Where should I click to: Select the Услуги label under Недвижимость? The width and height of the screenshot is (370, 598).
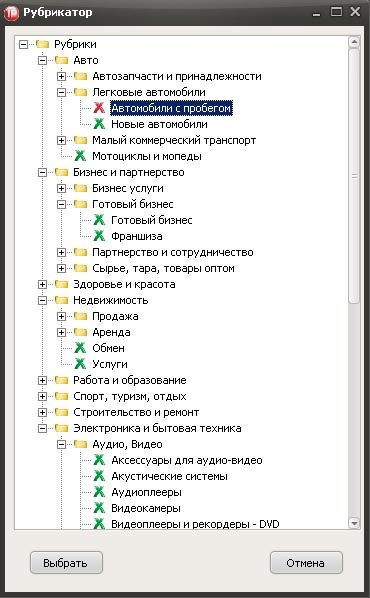(x=110, y=365)
